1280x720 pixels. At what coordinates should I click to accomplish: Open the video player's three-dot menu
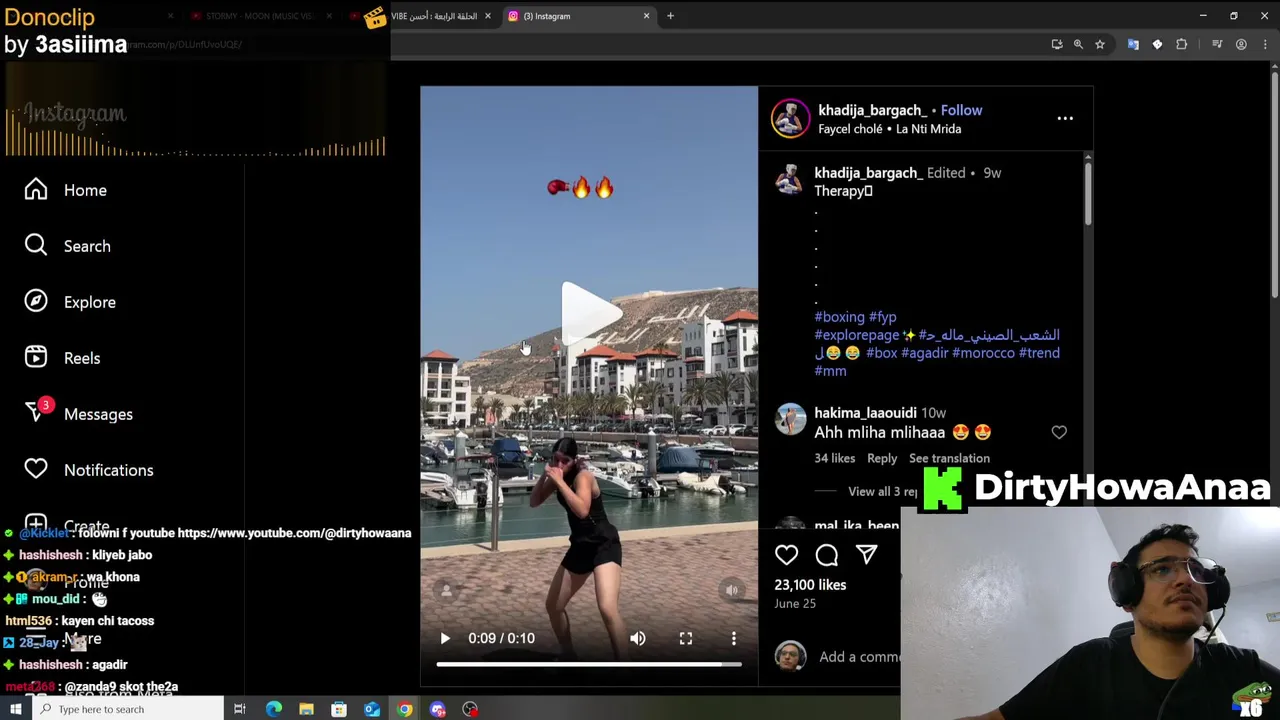[x=733, y=638]
